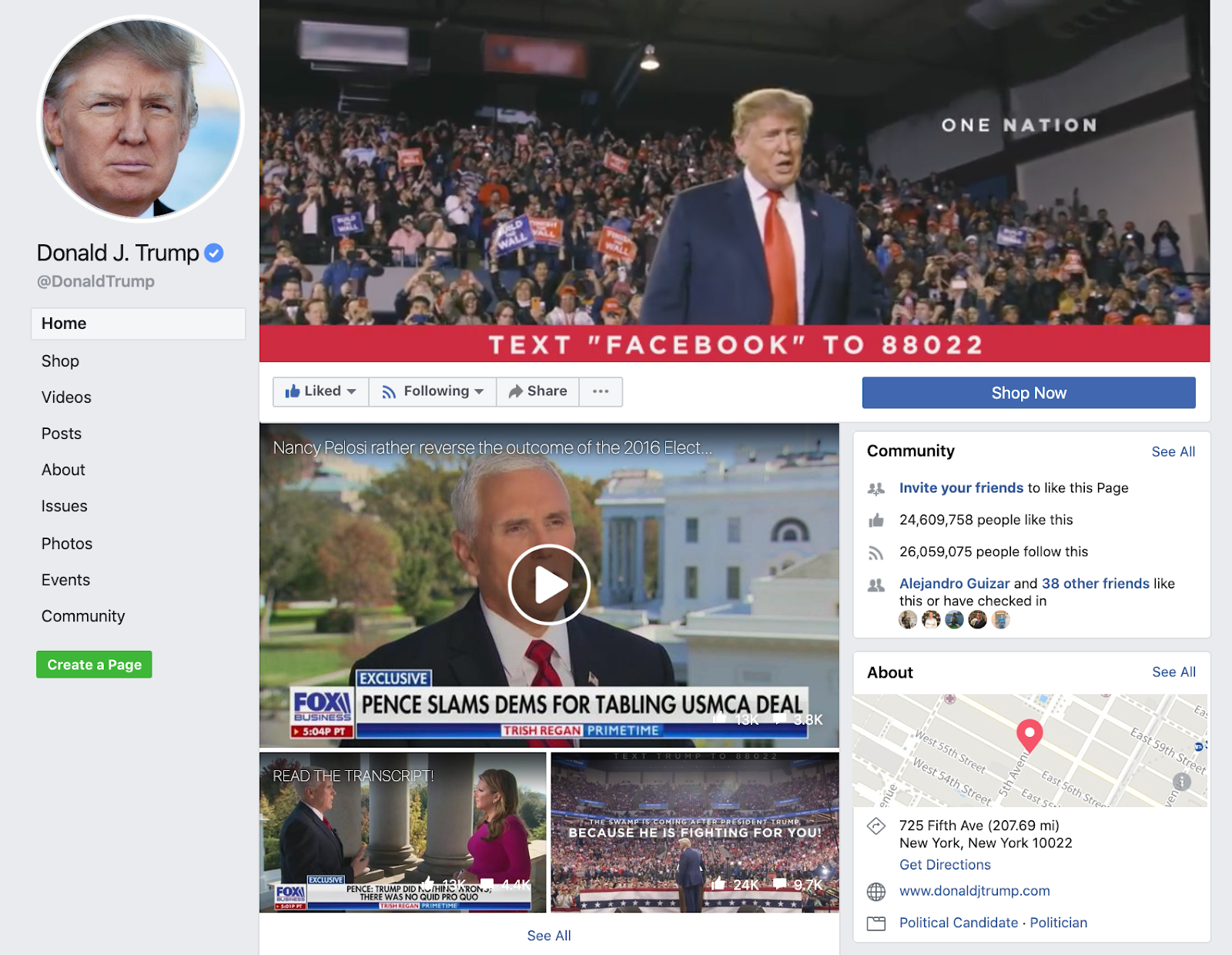Click the map info icon
This screenshot has height=955, width=1232.
click(1181, 782)
